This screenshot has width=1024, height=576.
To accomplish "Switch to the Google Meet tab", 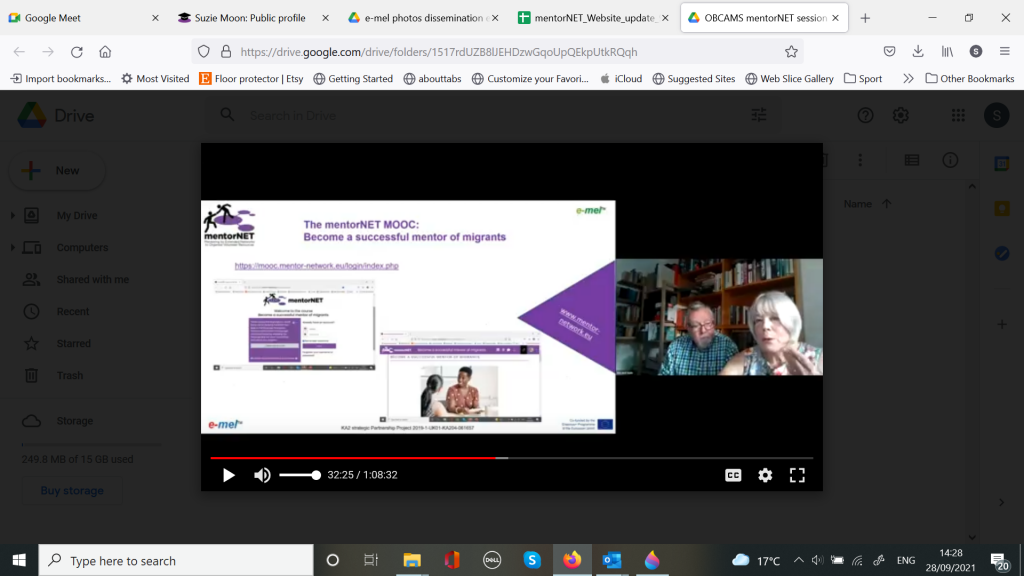I will (x=84, y=18).
